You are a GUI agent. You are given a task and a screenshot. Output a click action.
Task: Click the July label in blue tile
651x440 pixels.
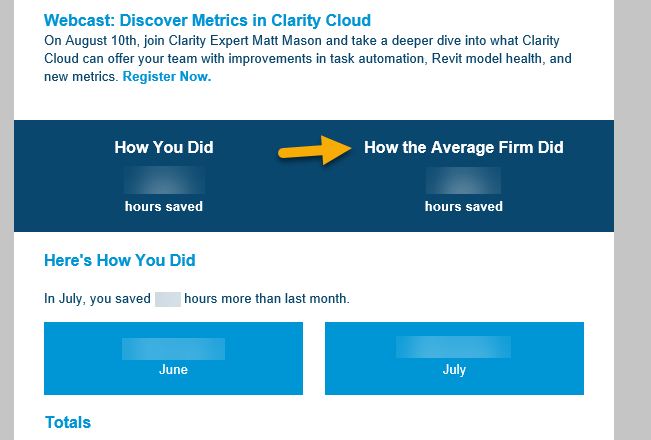pyautogui.click(x=454, y=369)
